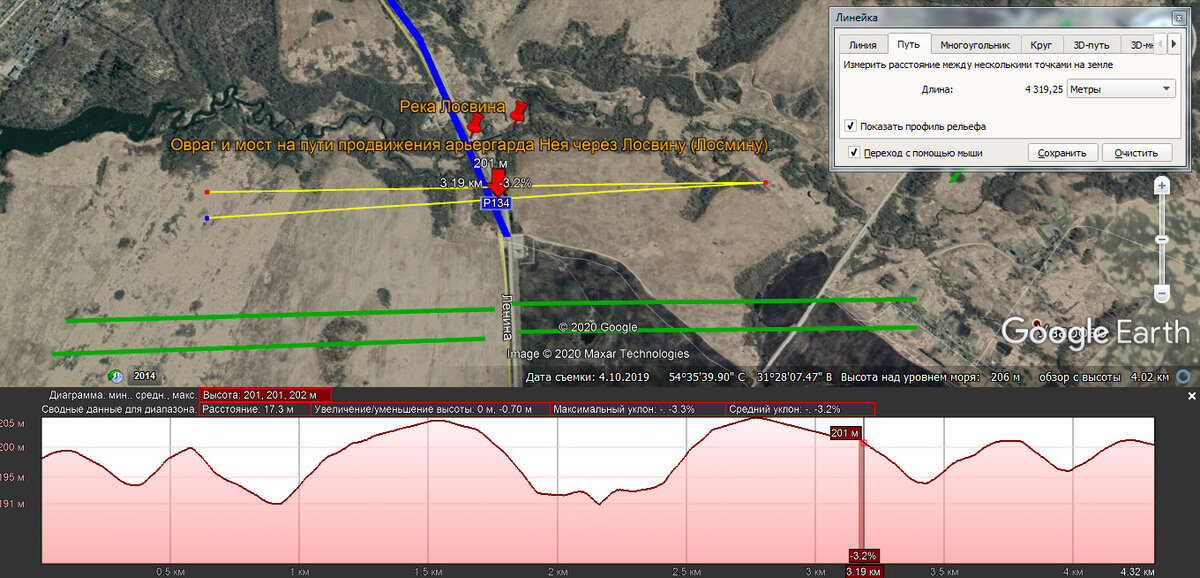The height and width of the screenshot is (578, 1200).
Task: Click the streaming status circle indicator
Action: point(1184,377)
